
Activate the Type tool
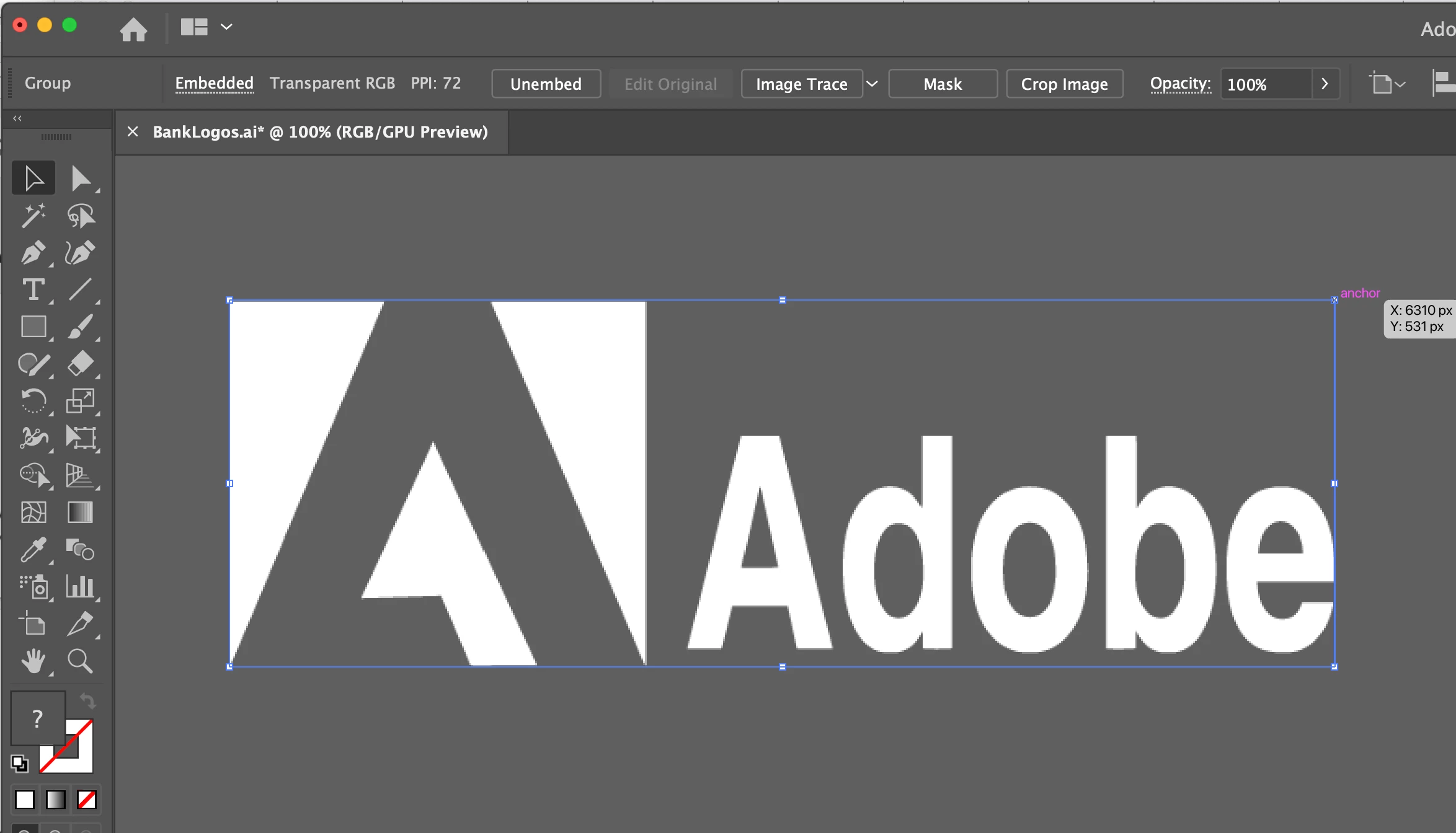pos(33,290)
